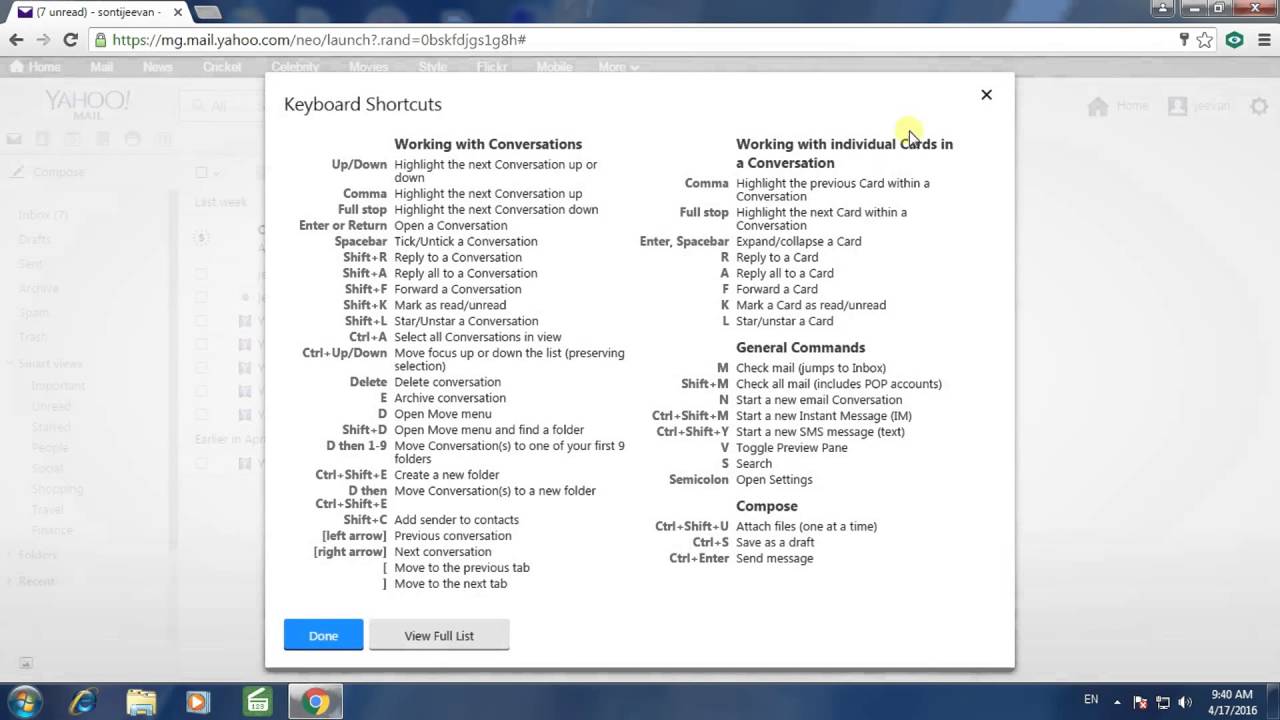
Task: Open the Contacts icon in the mail toolbar
Action: tap(42, 138)
